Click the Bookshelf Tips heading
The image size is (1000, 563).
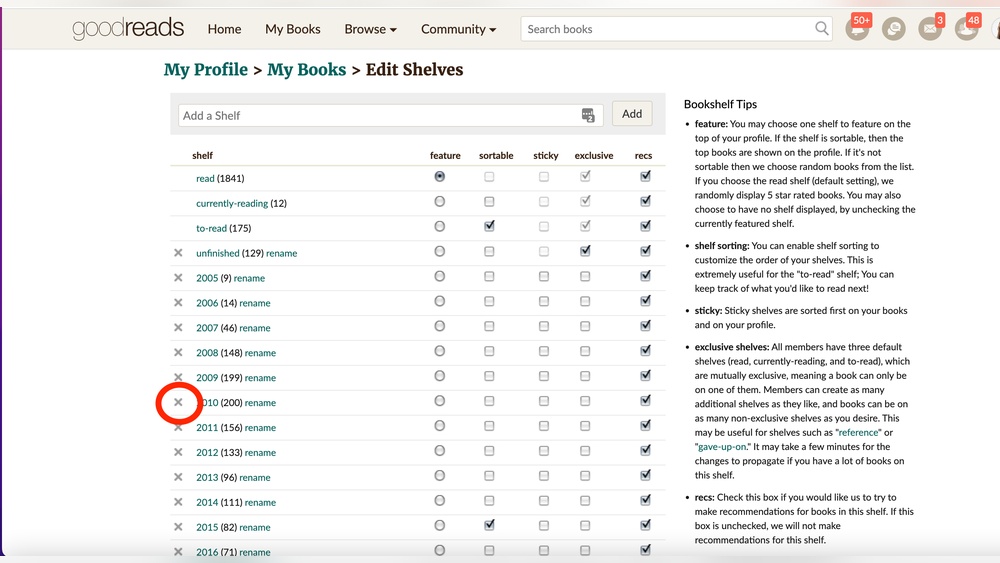[x=721, y=104]
